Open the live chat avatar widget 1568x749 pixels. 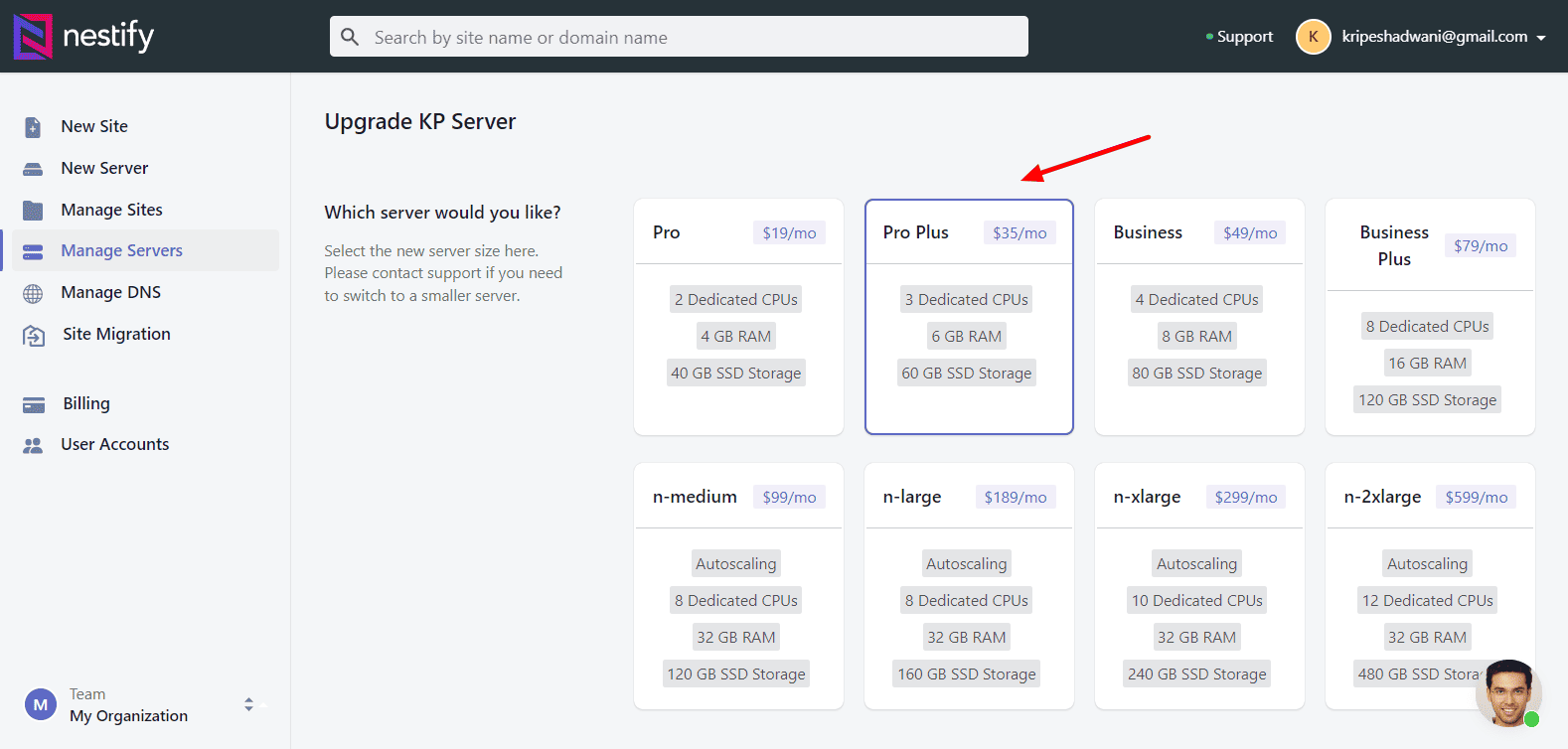click(1507, 692)
